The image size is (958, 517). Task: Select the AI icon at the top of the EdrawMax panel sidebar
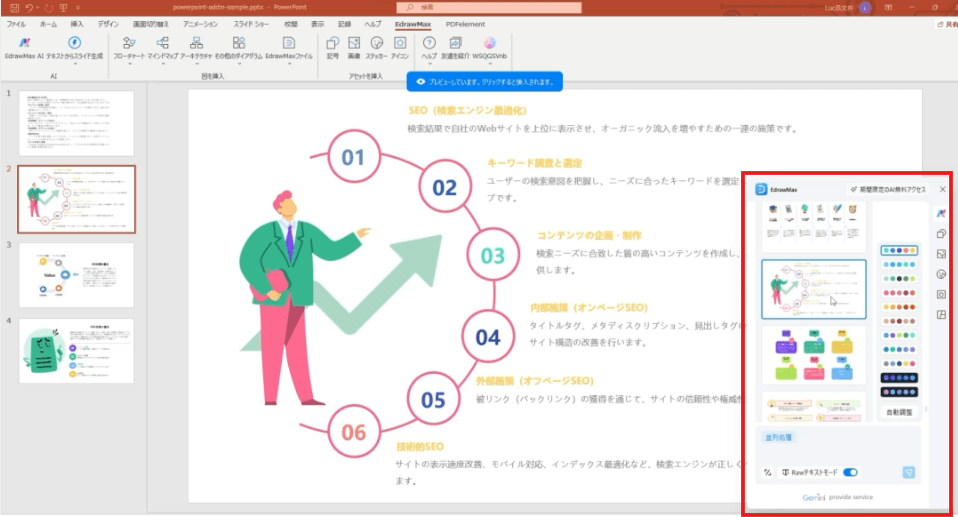point(941,213)
